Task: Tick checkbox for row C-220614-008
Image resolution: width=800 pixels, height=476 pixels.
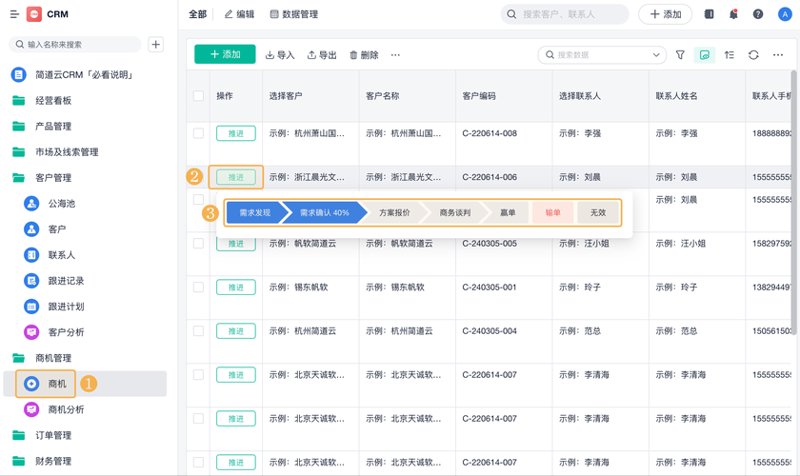Action: [x=198, y=133]
